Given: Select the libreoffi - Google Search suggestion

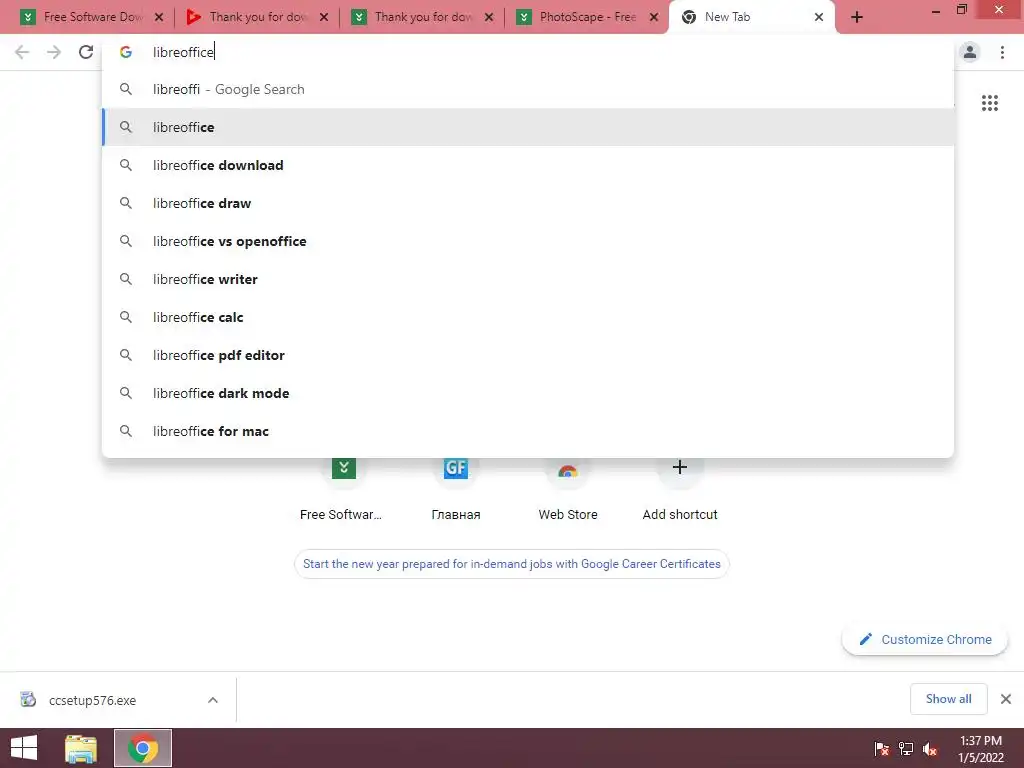Looking at the screenshot, I should (528, 89).
